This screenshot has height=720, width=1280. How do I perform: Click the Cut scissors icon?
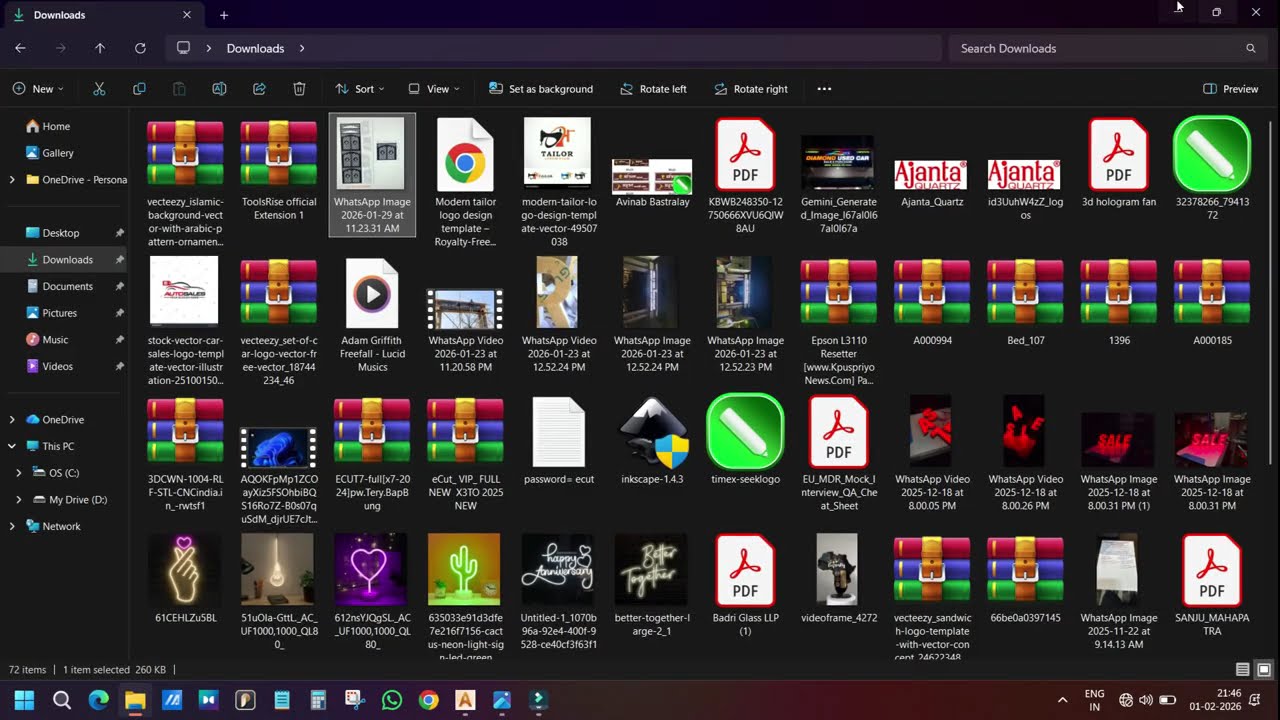99,89
